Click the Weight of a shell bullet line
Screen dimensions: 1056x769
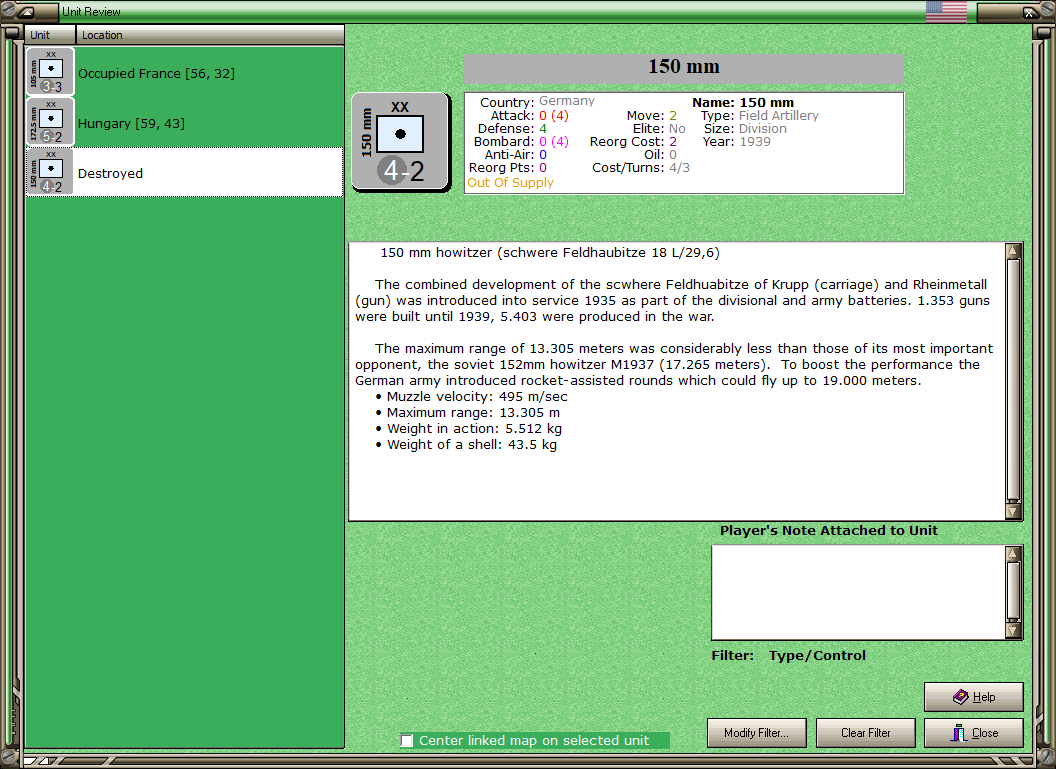pyautogui.click(x=466, y=444)
